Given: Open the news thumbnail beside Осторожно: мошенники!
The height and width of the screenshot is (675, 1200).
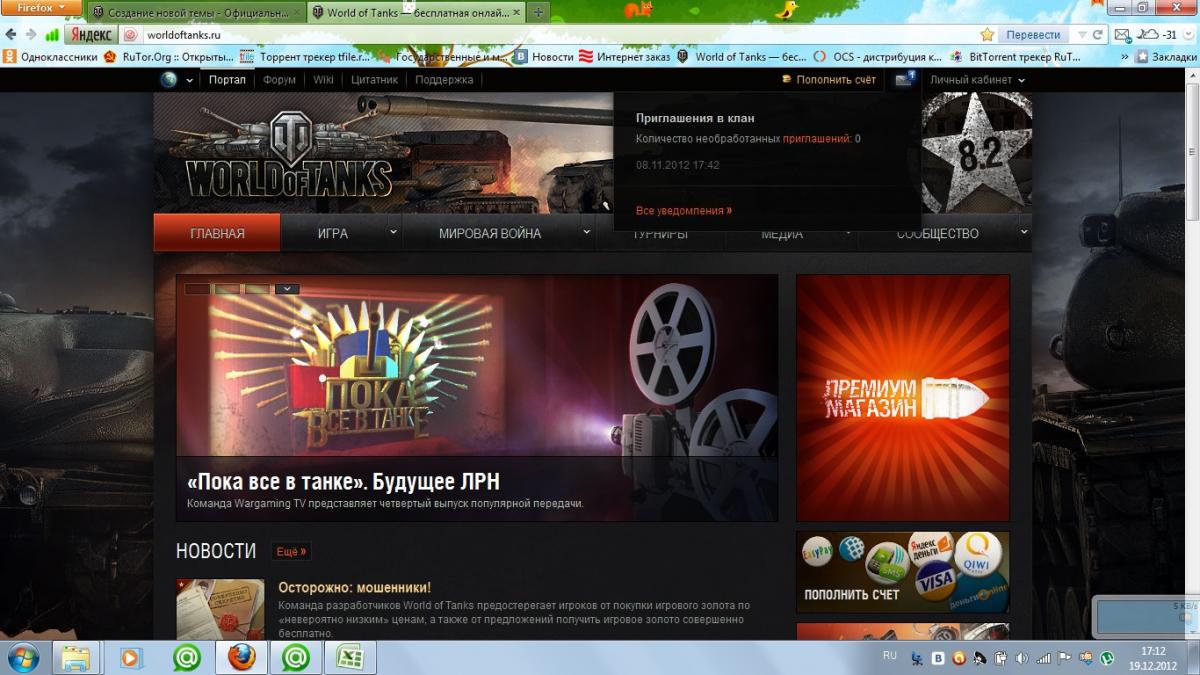Looking at the screenshot, I should point(220,608).
